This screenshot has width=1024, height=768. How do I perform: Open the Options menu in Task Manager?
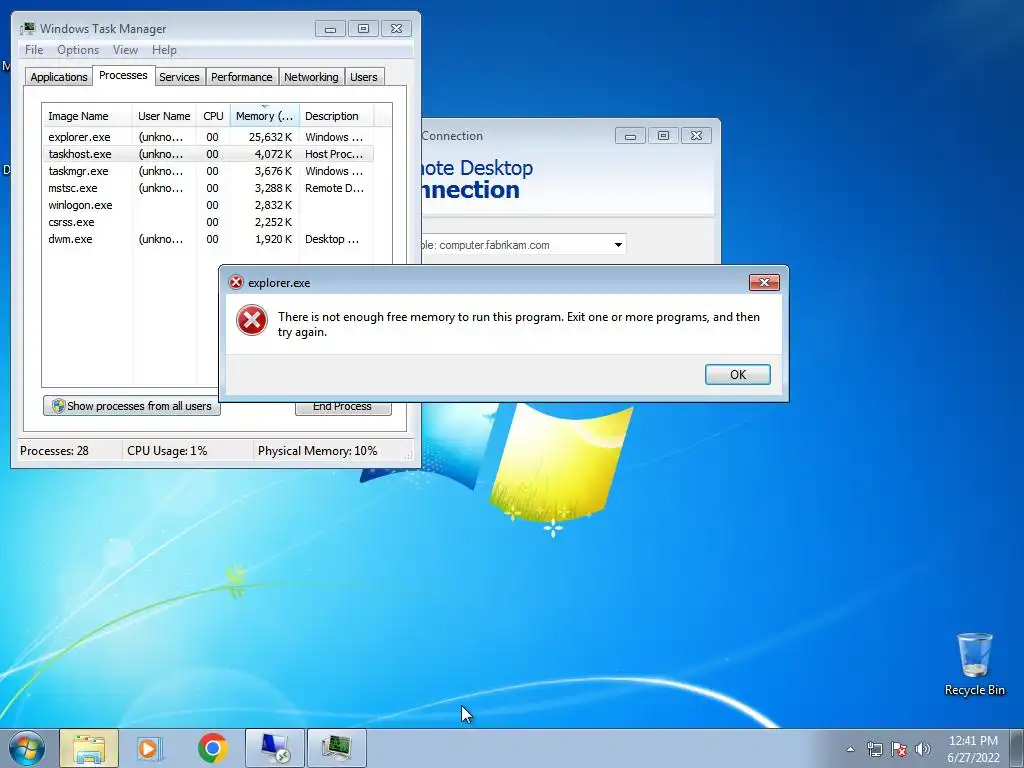tap(78, 50)
